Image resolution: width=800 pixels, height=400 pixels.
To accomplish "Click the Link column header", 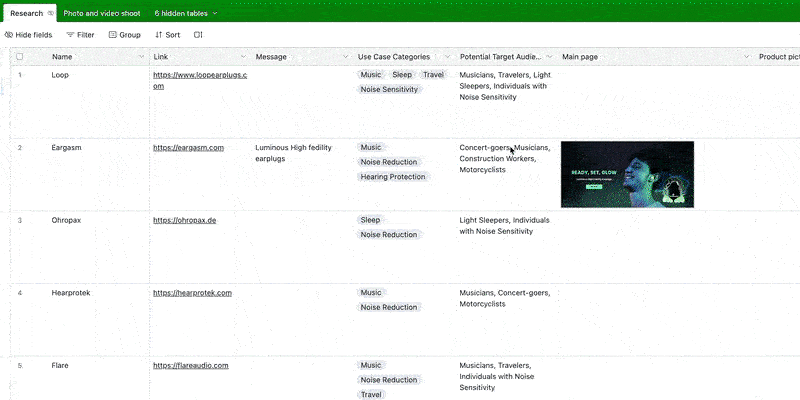I will click(x=200, y=57).
